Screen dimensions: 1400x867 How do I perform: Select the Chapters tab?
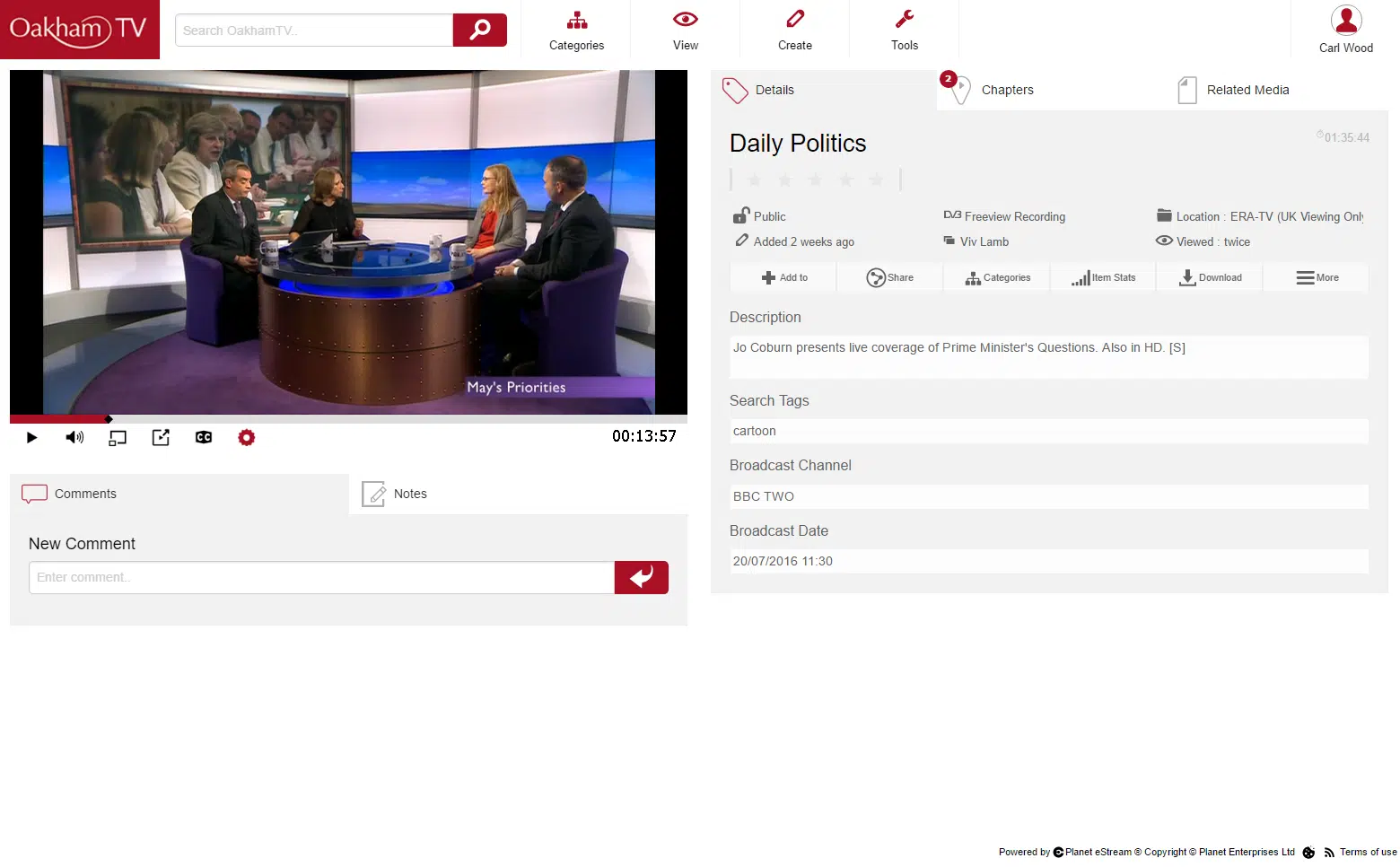tap(1050, 90)
